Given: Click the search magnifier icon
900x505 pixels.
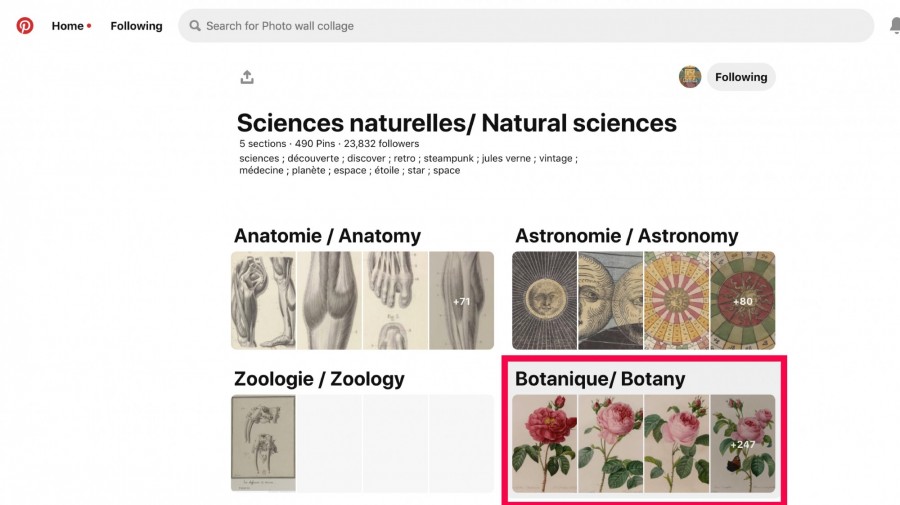Looking at the screenshot, I should coord(195,26).
